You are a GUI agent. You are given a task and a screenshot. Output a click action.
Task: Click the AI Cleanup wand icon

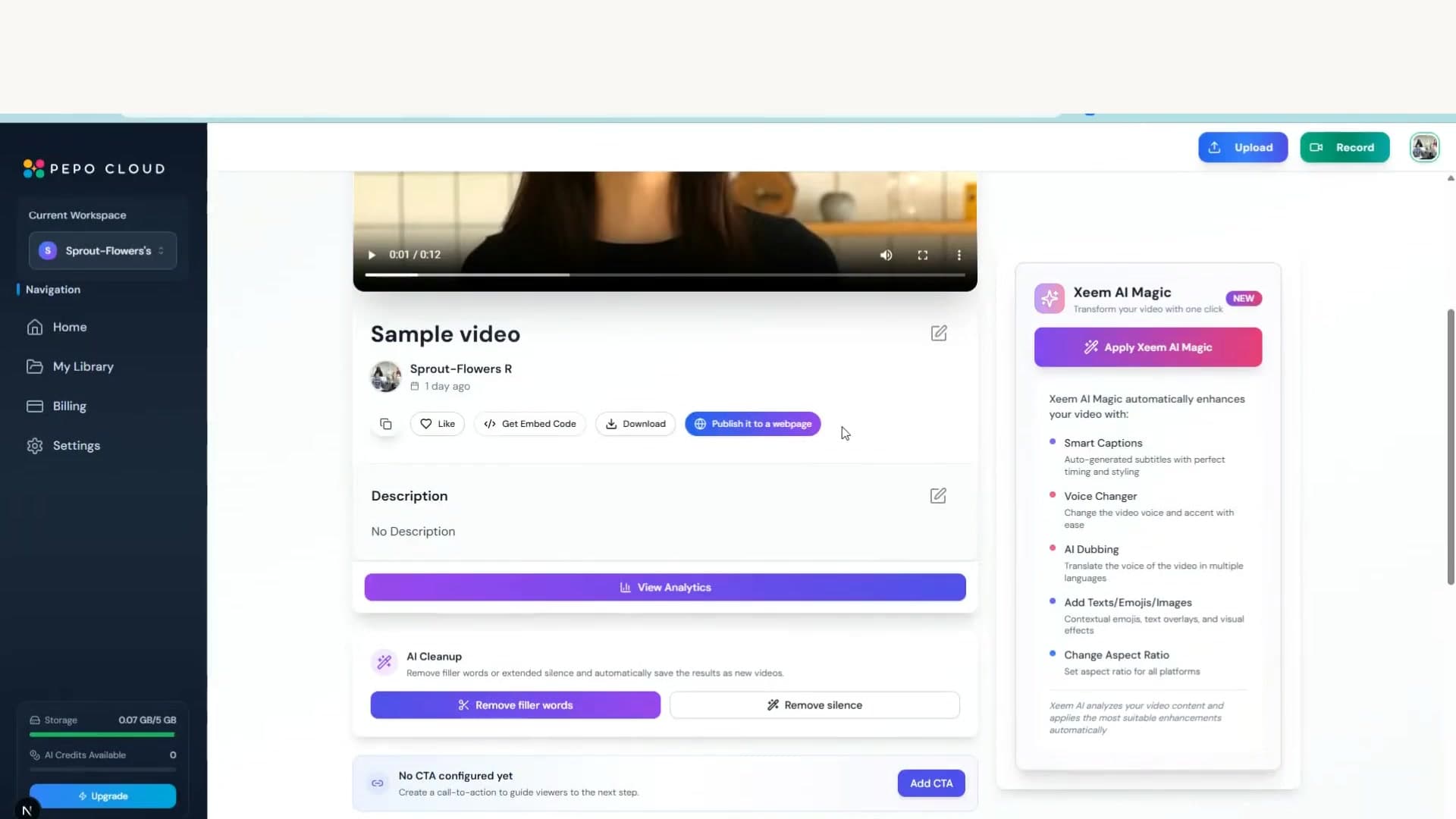pos(384,662)
